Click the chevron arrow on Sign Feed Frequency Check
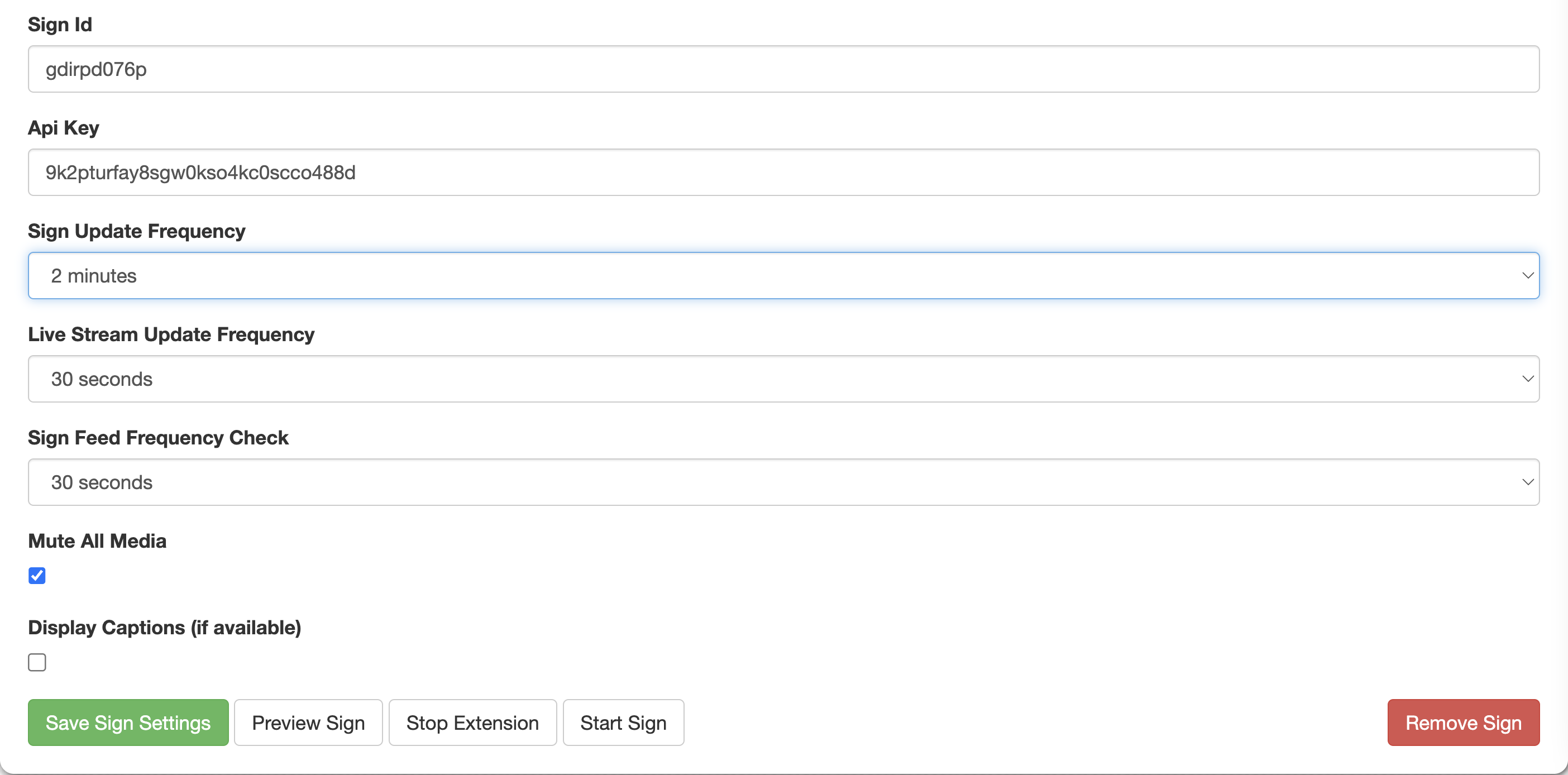Screen dimensions: 1568x775 (1527, 482)
